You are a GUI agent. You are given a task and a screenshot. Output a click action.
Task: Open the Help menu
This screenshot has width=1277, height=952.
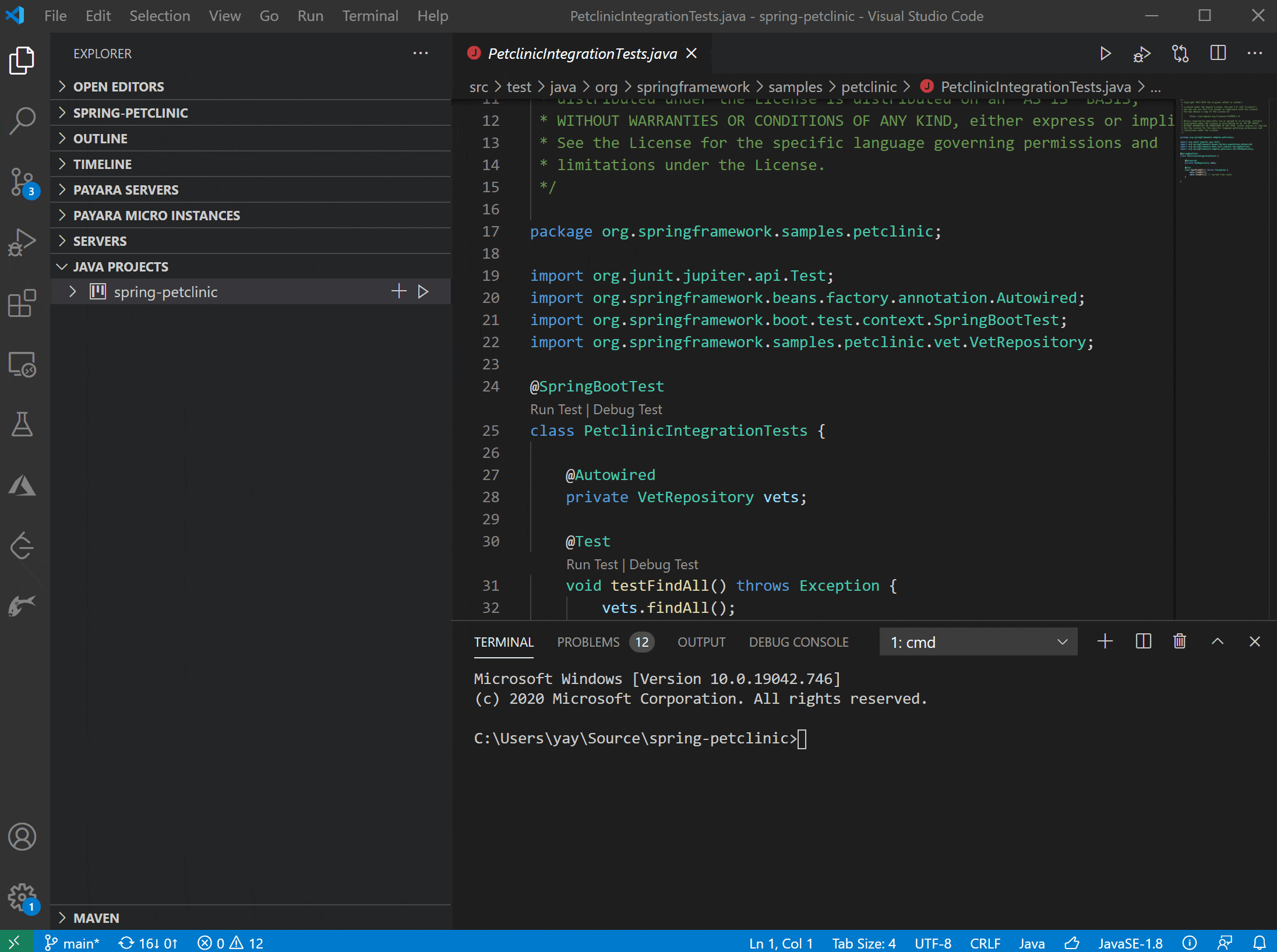click(x=432, y=16)
